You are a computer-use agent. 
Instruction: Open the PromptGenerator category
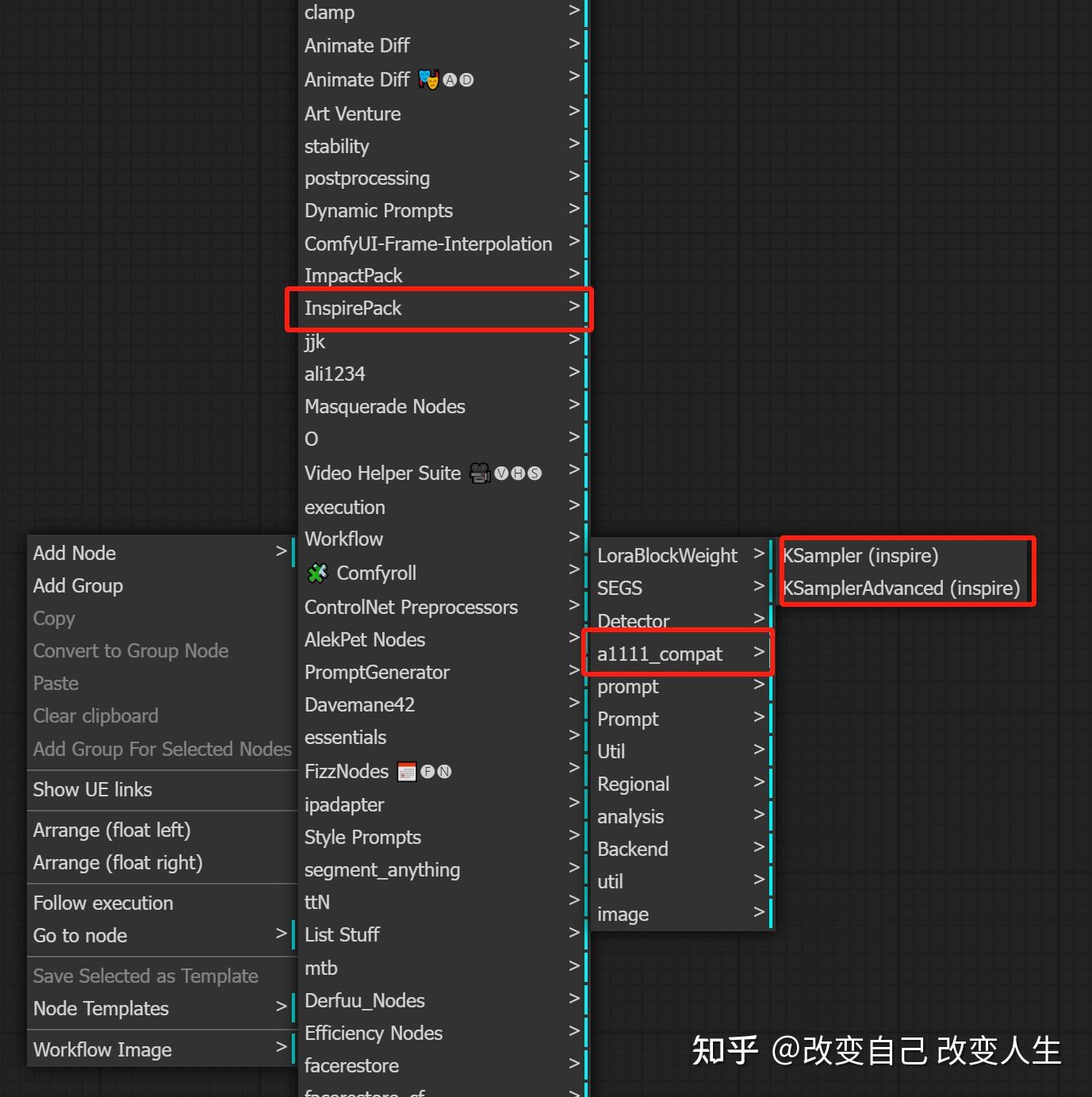point(443,672)
